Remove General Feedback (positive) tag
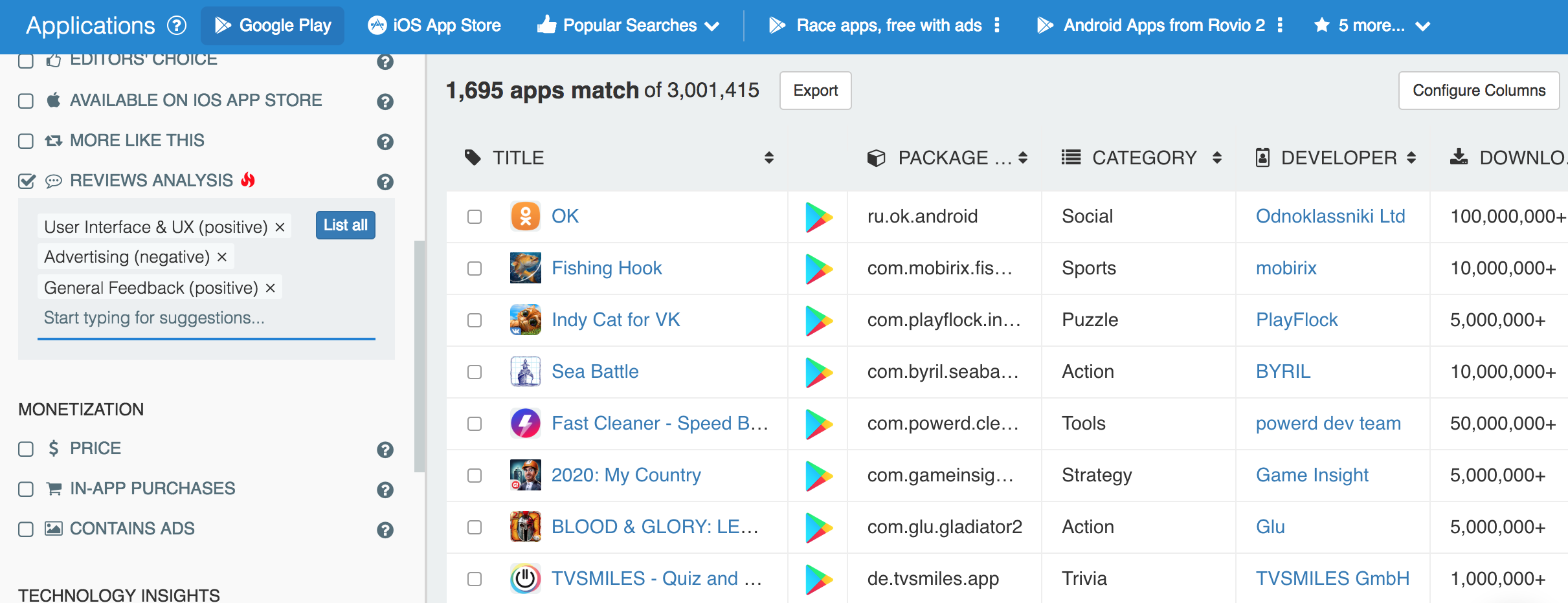Image resolution: width=1568 pixels, height=603 pixels. click(271, 288)
